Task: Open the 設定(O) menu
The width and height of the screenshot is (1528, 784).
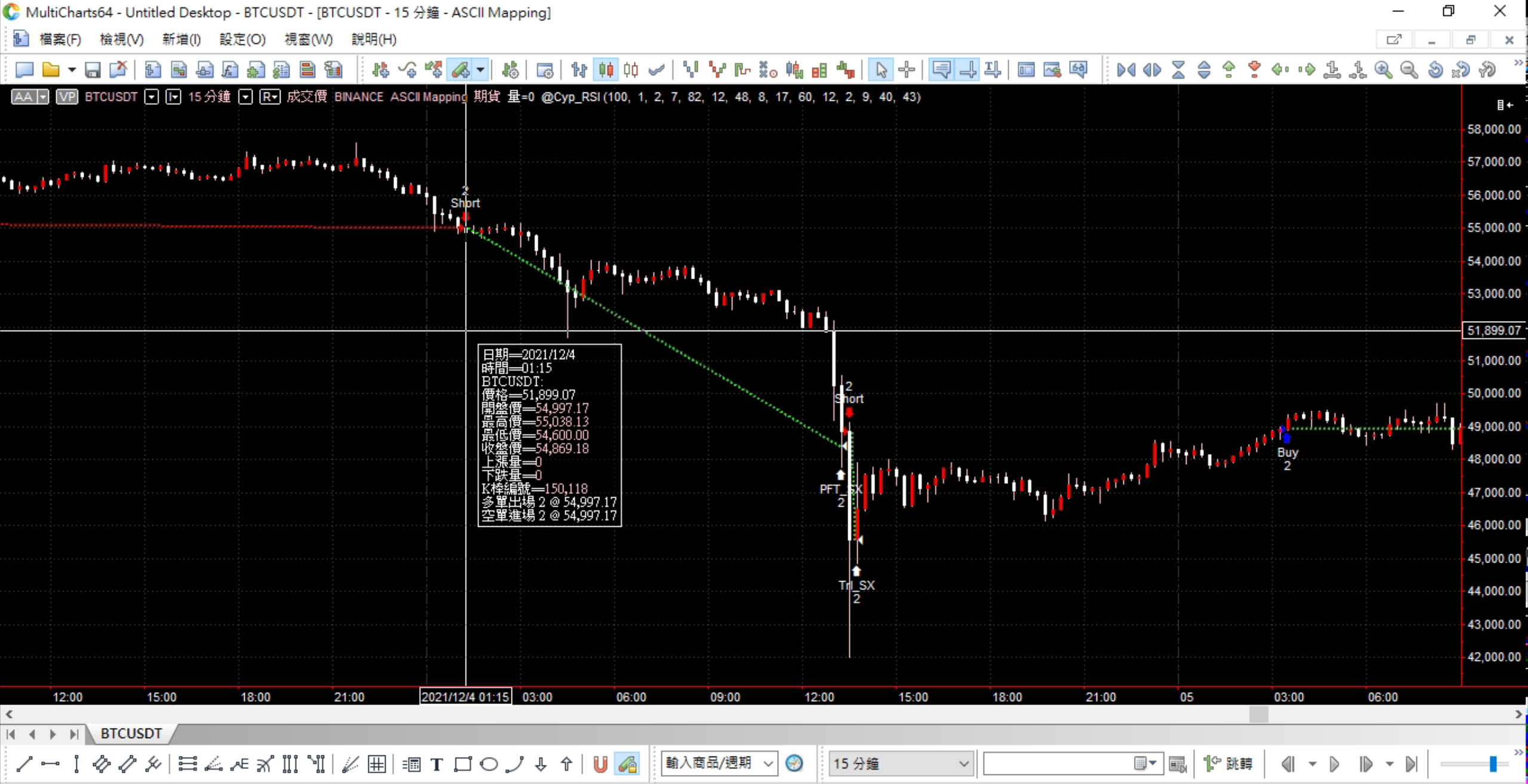Action: click(x=242, y=39)
